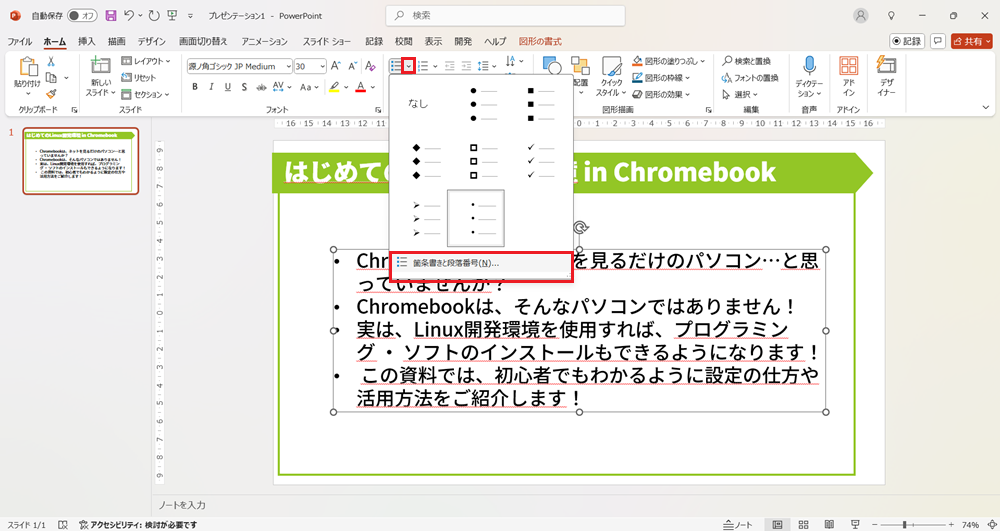Switch to 図形の書式 shape format tab
Screen dimensions: 1000x531
(540, 41)
